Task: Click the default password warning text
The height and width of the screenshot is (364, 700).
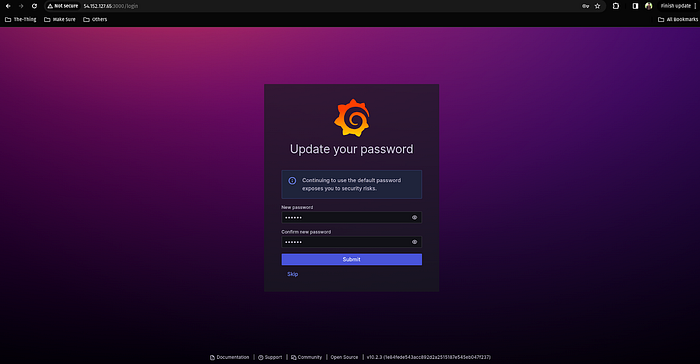Action: [x=351, y=184]
